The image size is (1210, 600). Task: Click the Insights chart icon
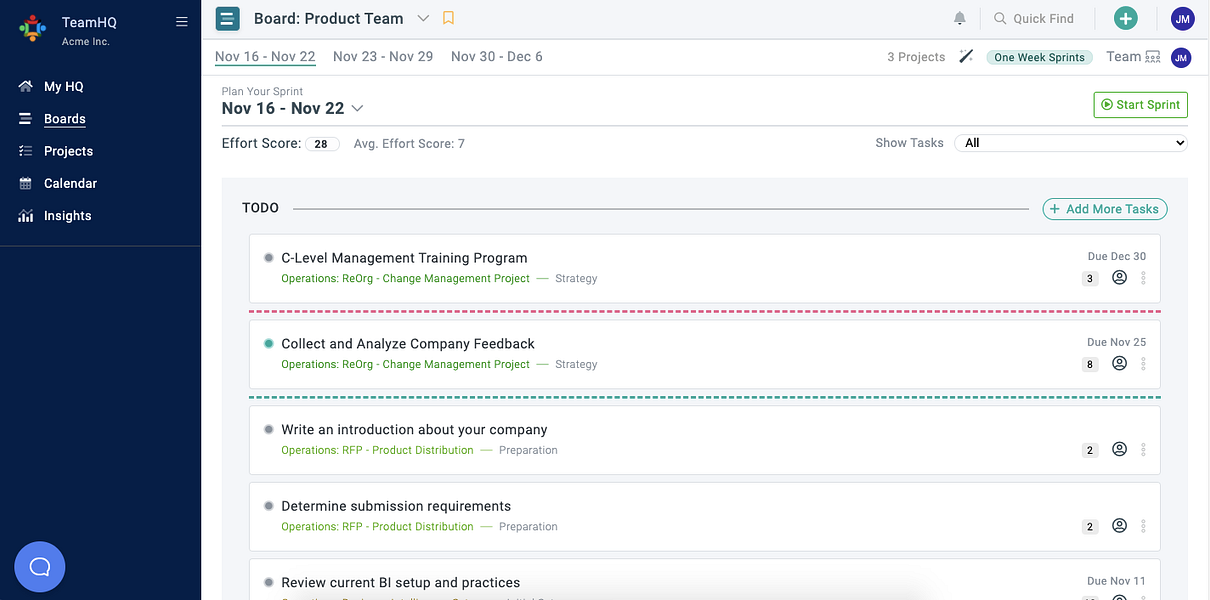26,216
